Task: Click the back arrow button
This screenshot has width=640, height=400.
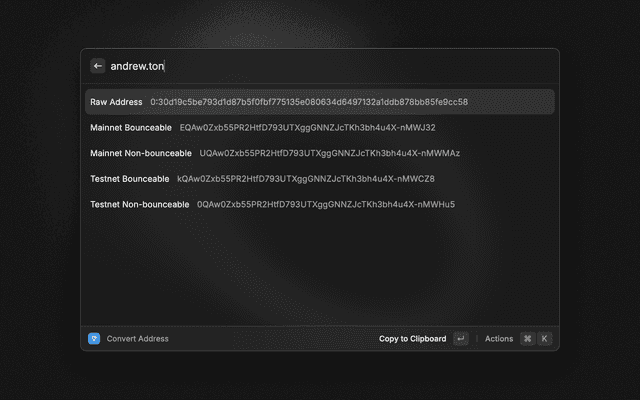Action: coord(97,66)
